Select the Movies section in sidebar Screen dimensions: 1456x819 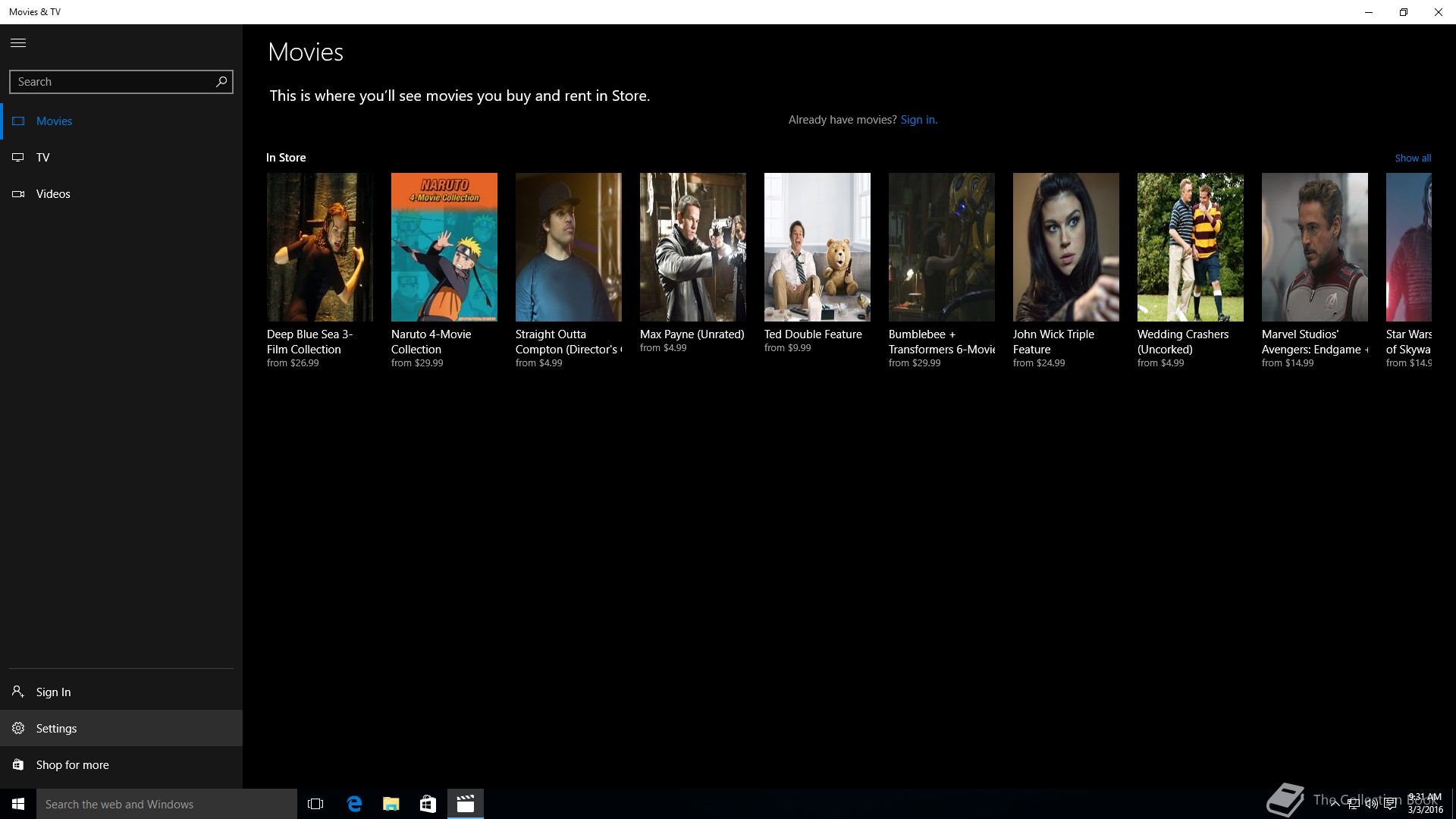click(x=121, y=121)
